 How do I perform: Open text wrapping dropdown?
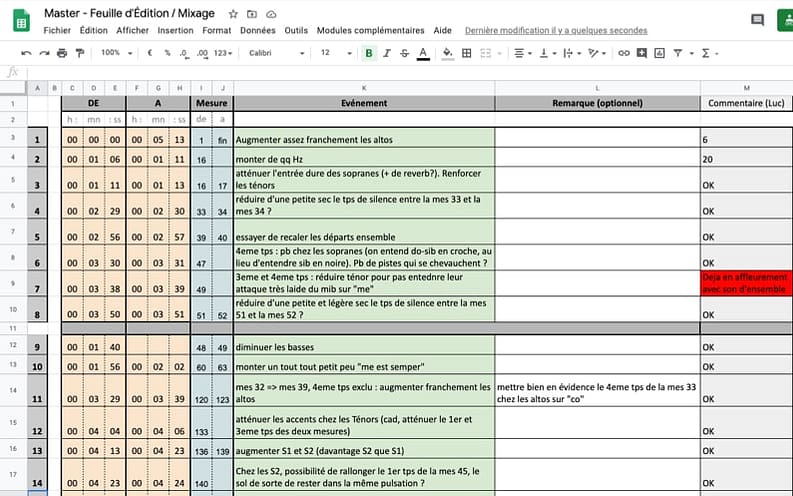(571, 53)
